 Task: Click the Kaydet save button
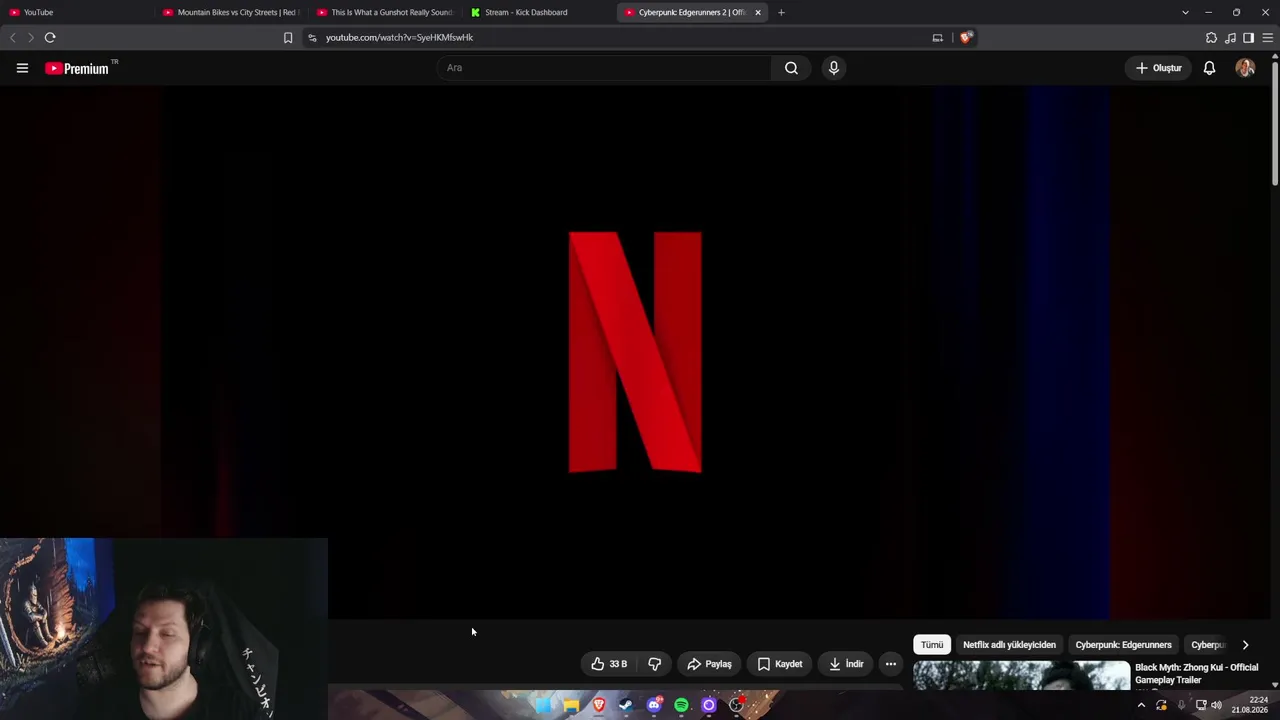coord(779,664)
